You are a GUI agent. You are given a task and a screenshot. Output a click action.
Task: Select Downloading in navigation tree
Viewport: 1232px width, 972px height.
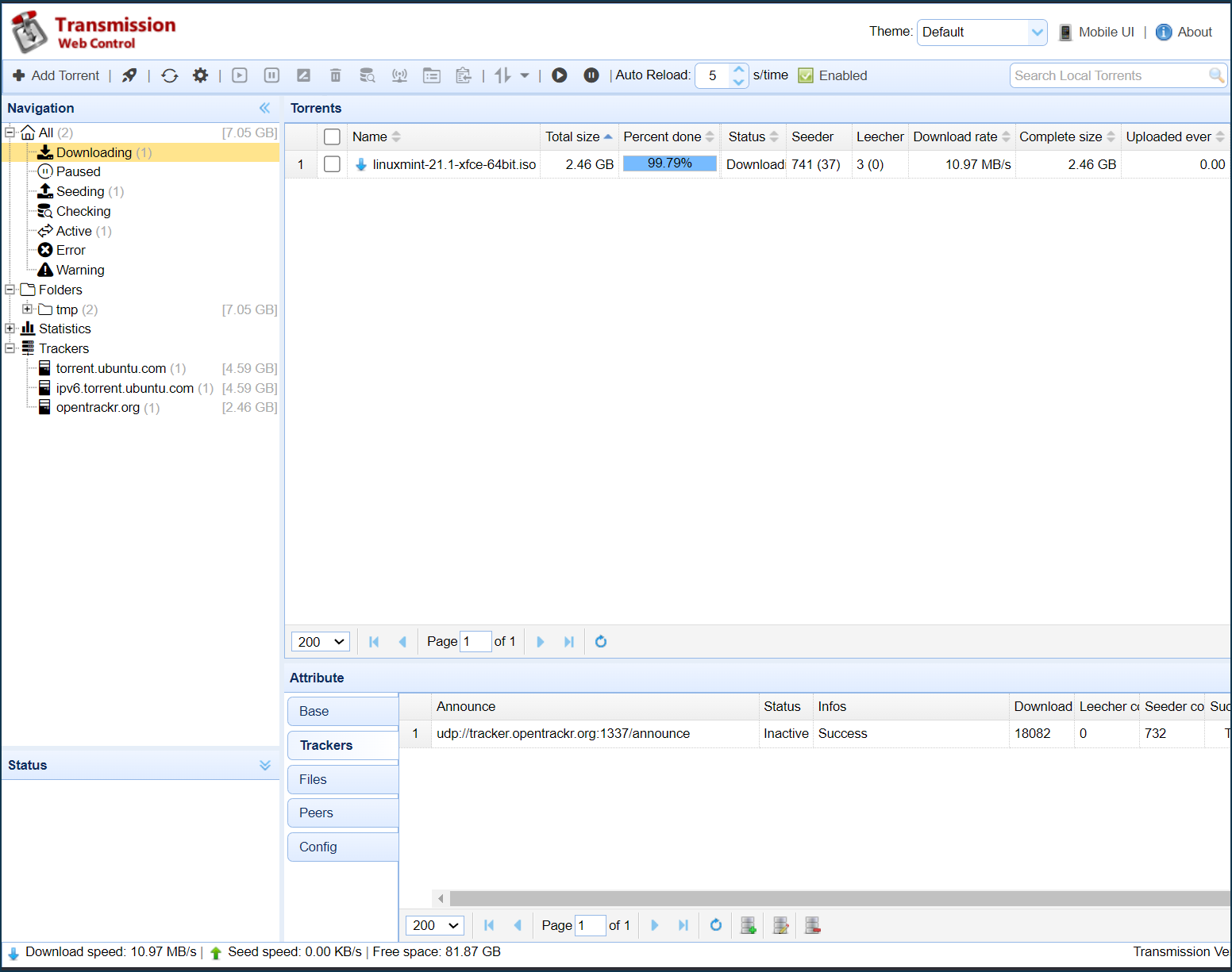point(94,152)
